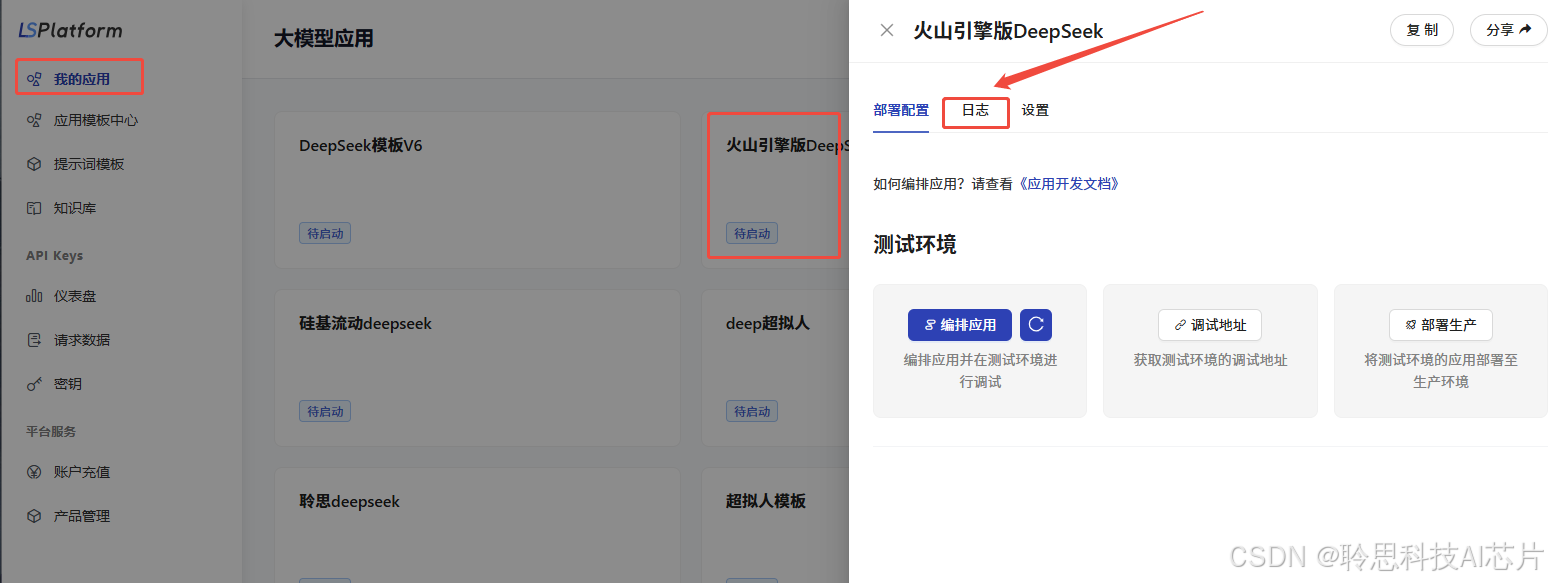Screen dimensions: 1548x583
Task: Click the 仪表盘 bar chart icon
Action: pos(34,296)
